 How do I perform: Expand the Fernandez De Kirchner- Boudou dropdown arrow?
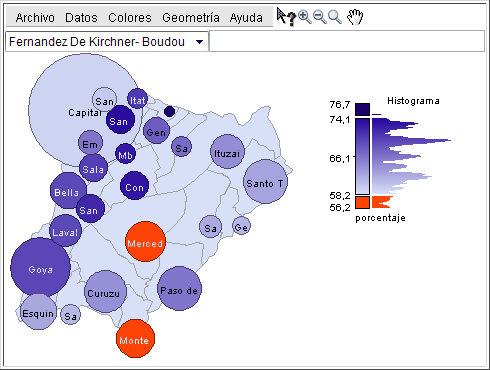[x=199, y=42]
